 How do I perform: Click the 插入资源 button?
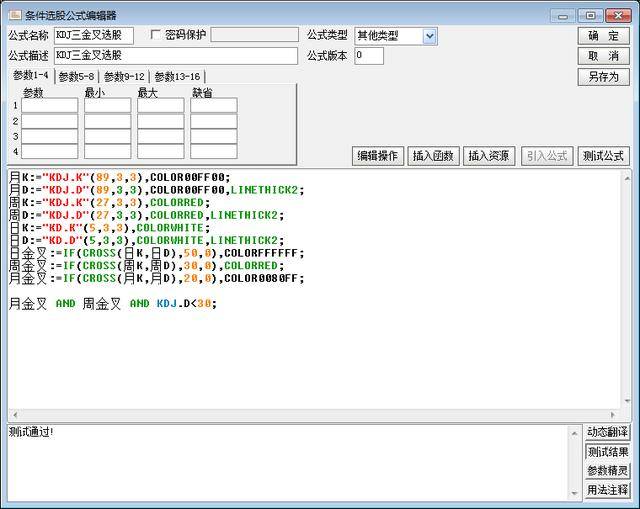(488, 156)
